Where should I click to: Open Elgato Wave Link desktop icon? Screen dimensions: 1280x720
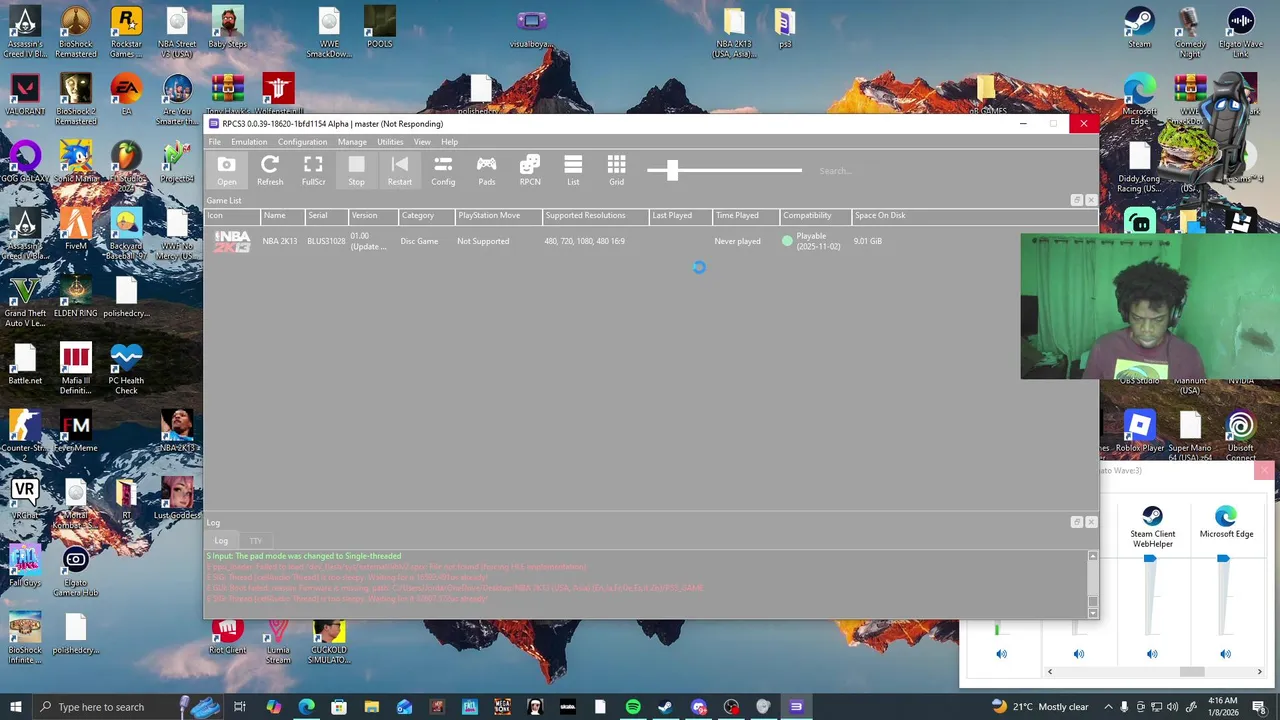(1240, 32)
